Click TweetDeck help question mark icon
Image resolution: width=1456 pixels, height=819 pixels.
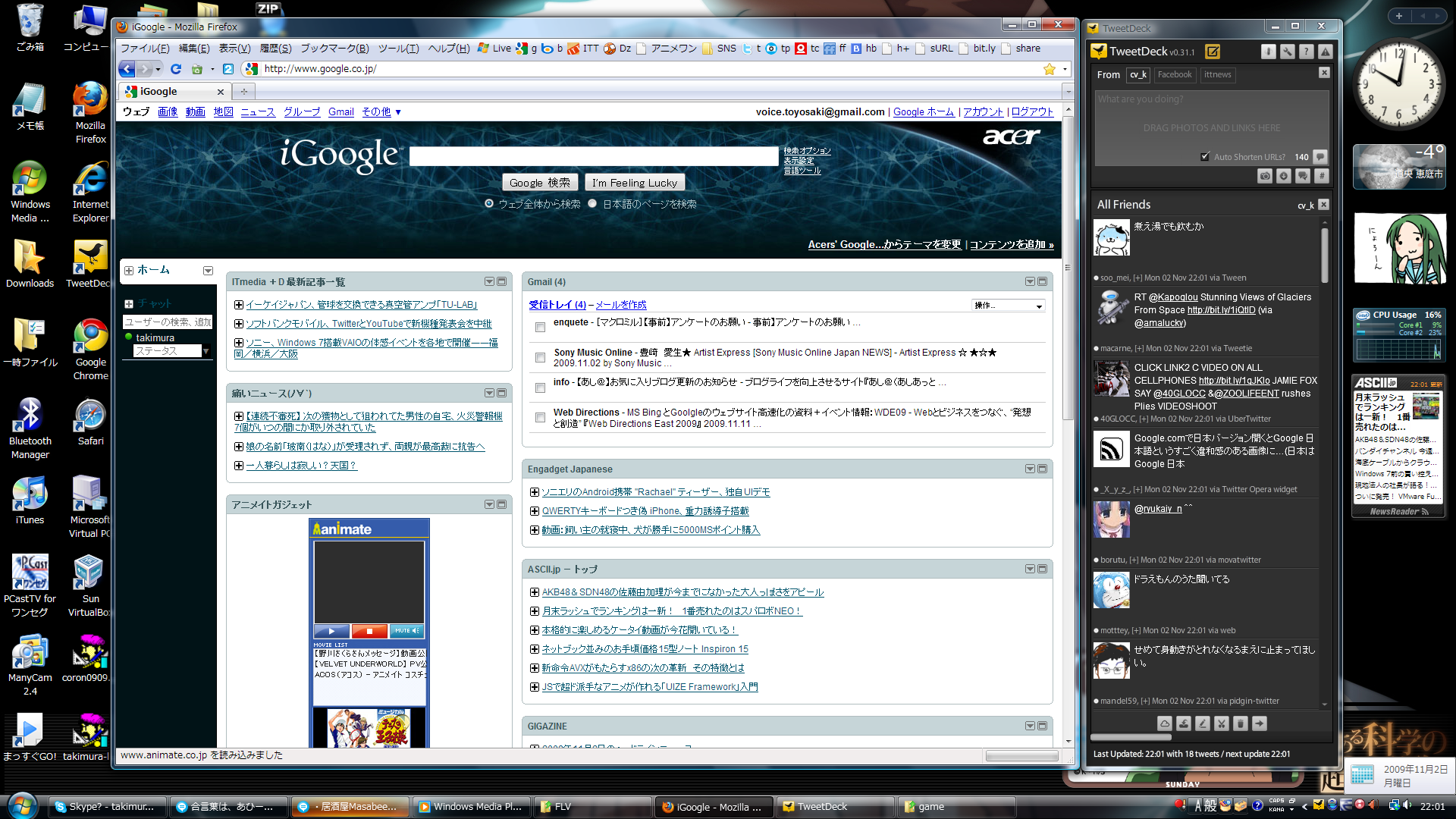coord(1306,52)
